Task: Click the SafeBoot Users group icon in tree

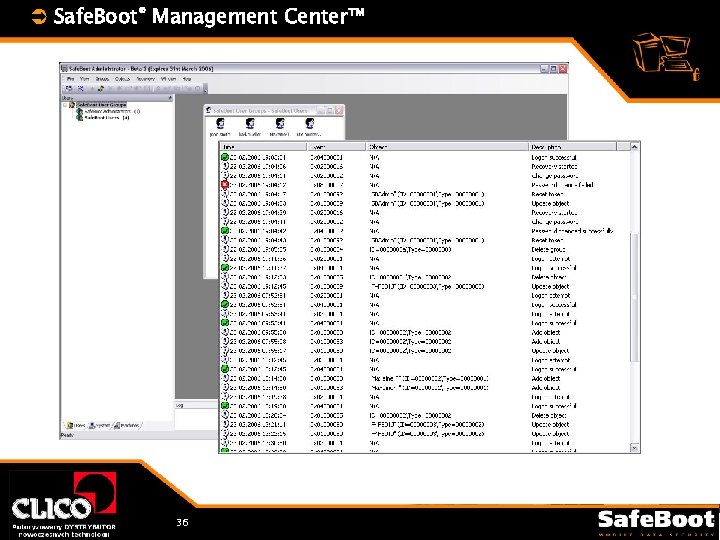Action: pos(80,118)
